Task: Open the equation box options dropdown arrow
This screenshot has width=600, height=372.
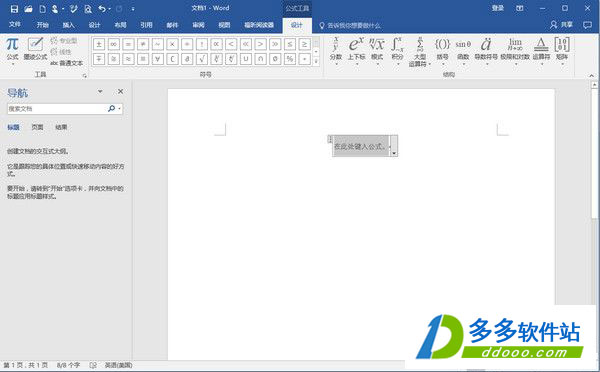Action: (394, 153)
